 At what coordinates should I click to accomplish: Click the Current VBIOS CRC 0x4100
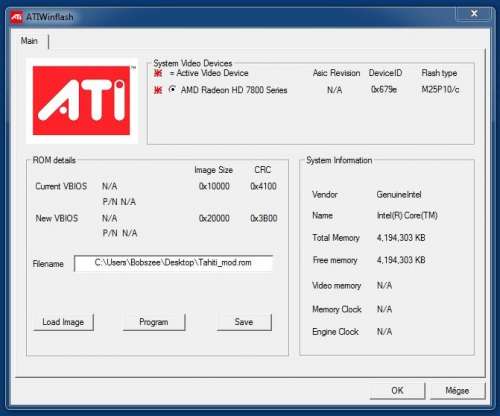point(263,186)
